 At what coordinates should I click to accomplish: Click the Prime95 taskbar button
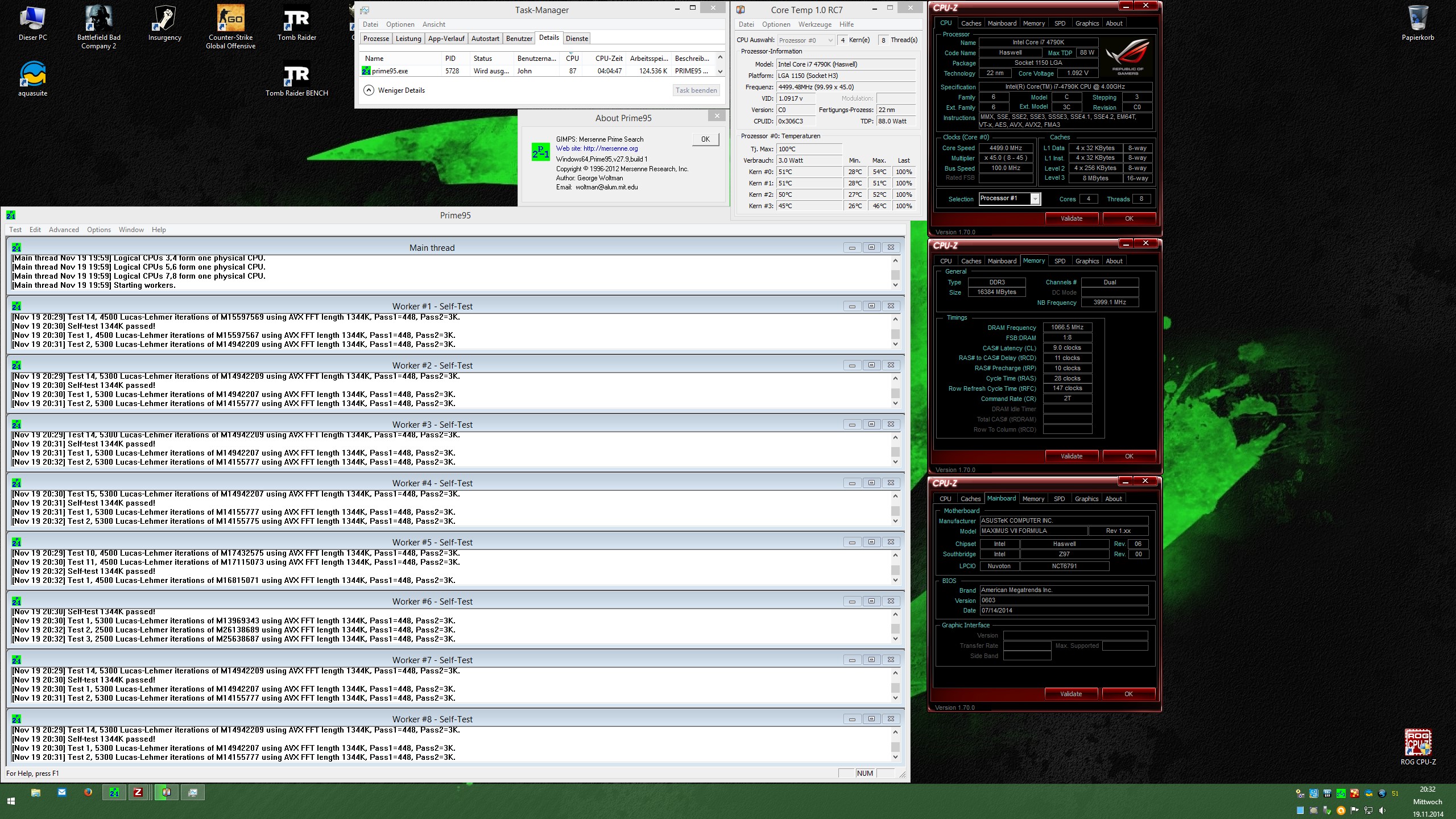(x=115, y=792)
